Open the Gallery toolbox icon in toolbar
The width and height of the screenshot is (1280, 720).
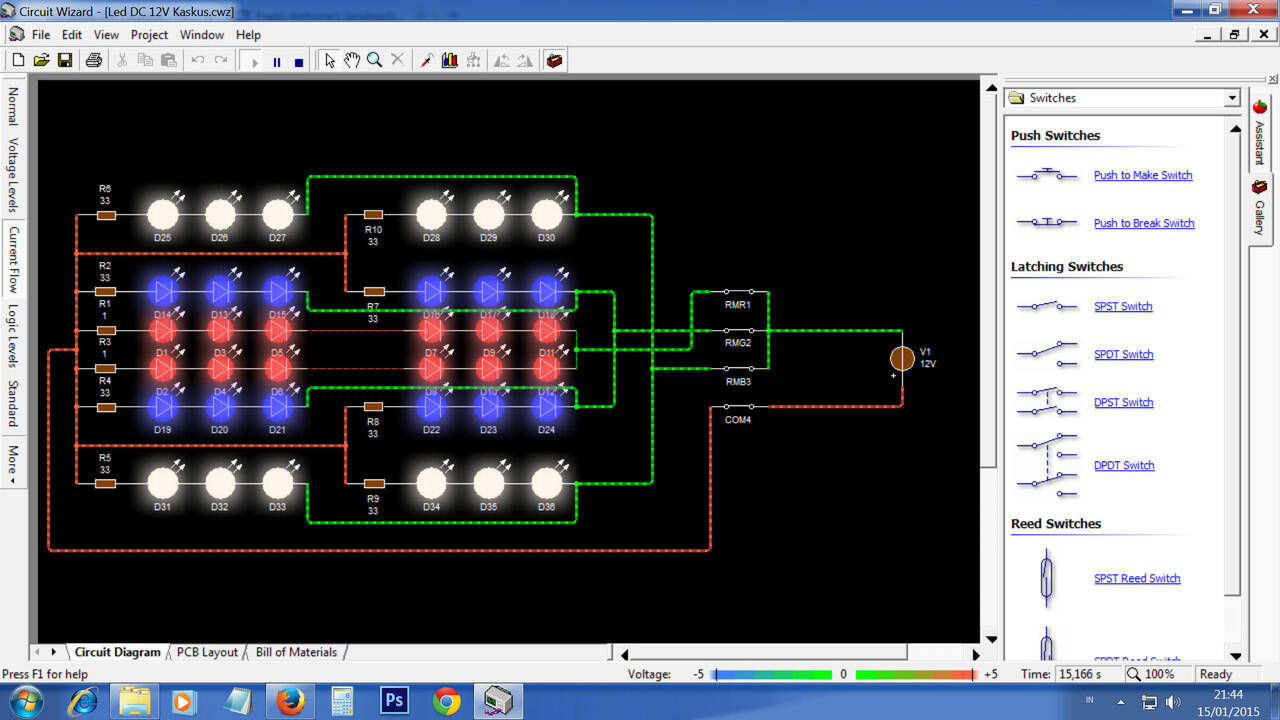pyautogui.click(x=554, y=61)
